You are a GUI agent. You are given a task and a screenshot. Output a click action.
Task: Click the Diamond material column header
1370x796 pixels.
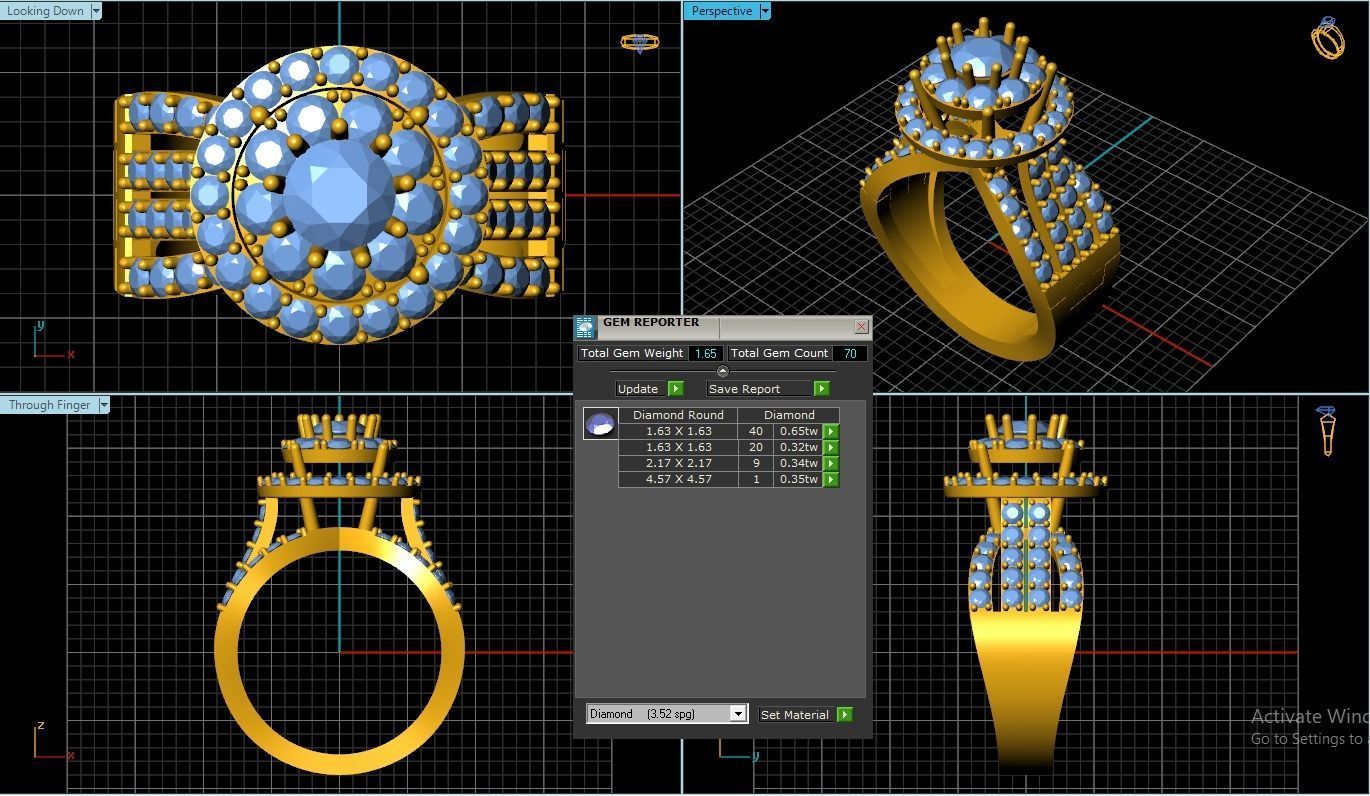pyautogui.click(x=789, y=415)
